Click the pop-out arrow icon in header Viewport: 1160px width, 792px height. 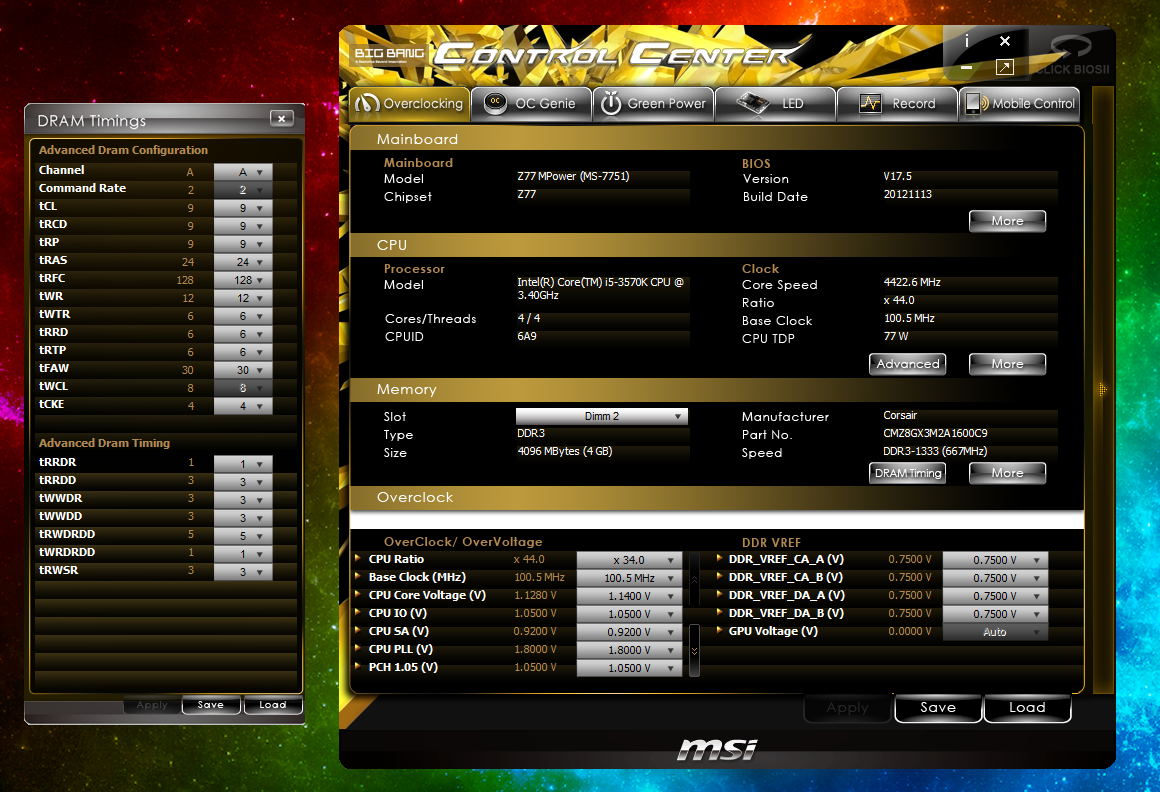[x=1005, y=67]
